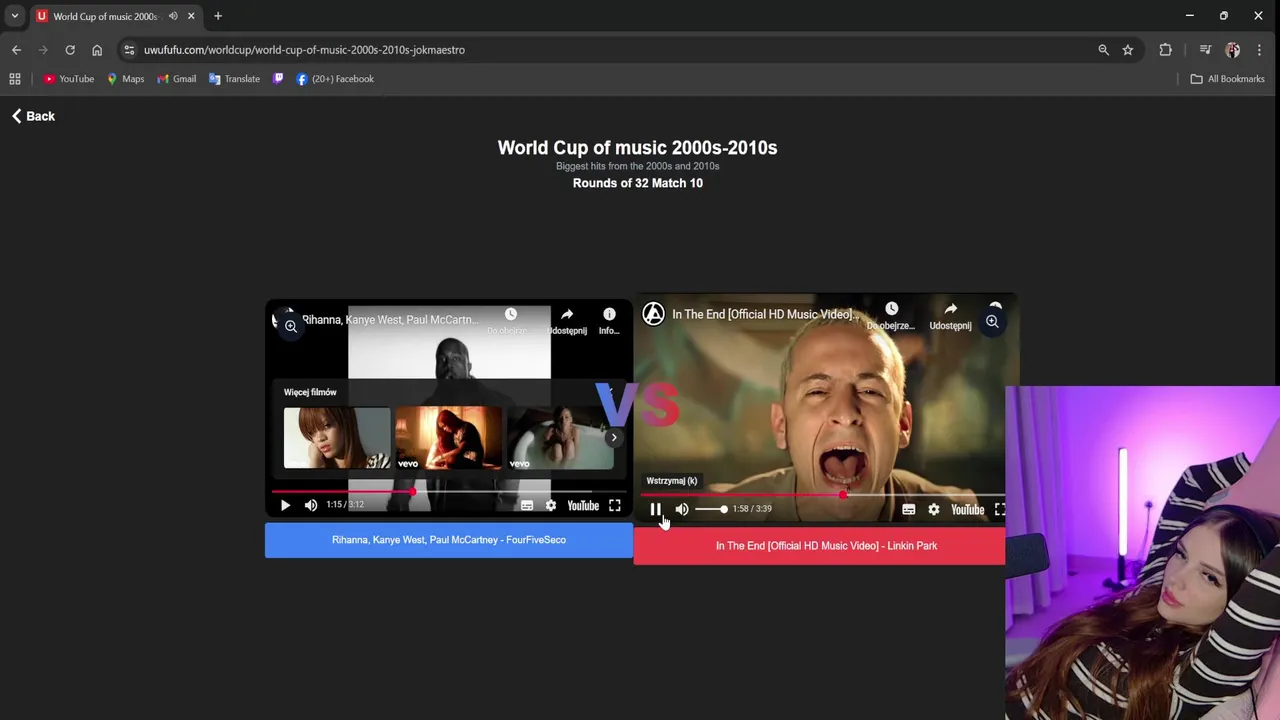Mute the tab via speaker icon
The width and height of the screenshot is (1280, 720).
coord(173,16)
